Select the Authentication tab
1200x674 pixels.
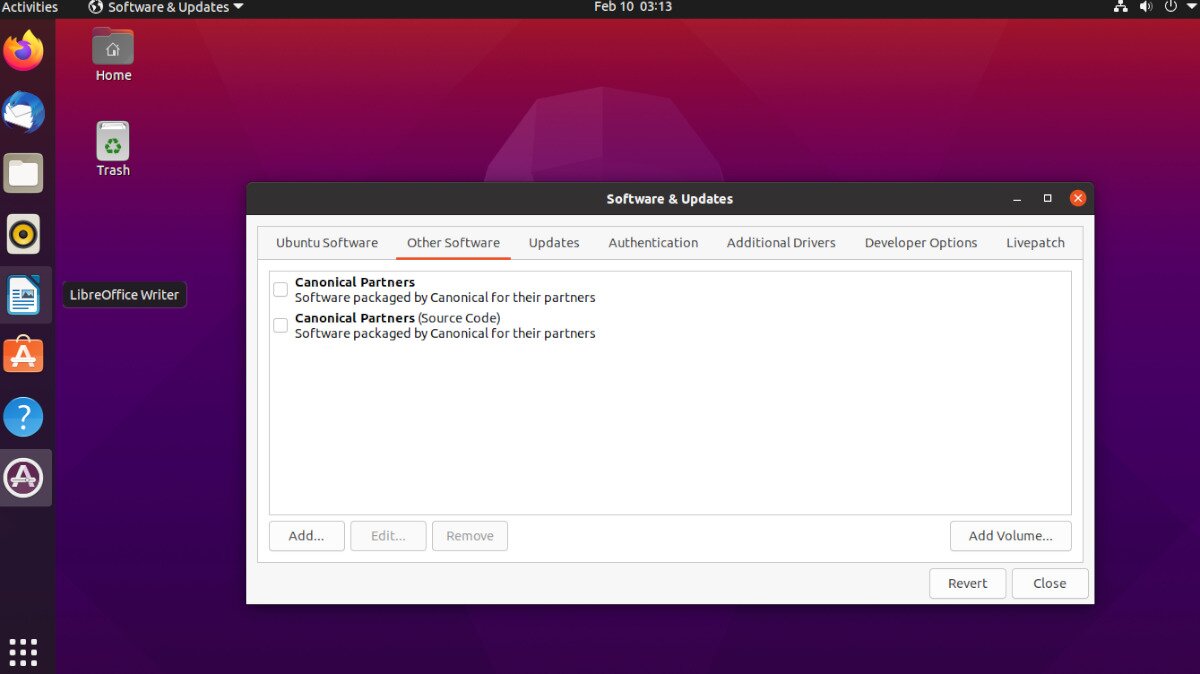(x=653, y=242)
